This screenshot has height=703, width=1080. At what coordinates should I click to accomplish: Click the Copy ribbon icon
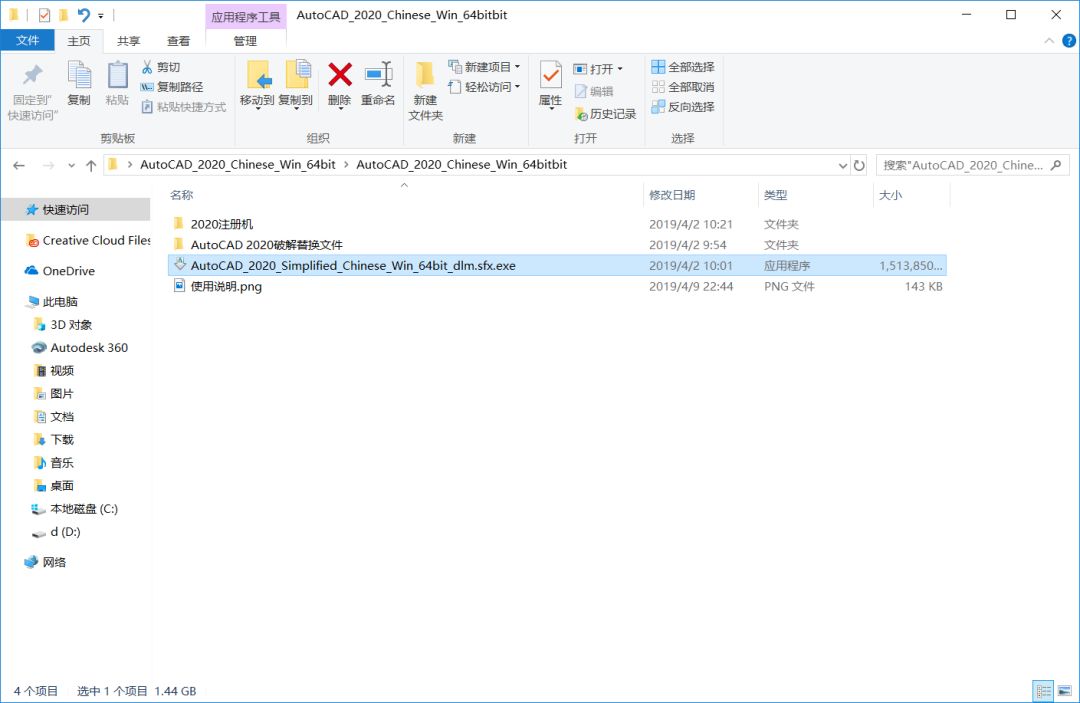[x=79, y=74]
